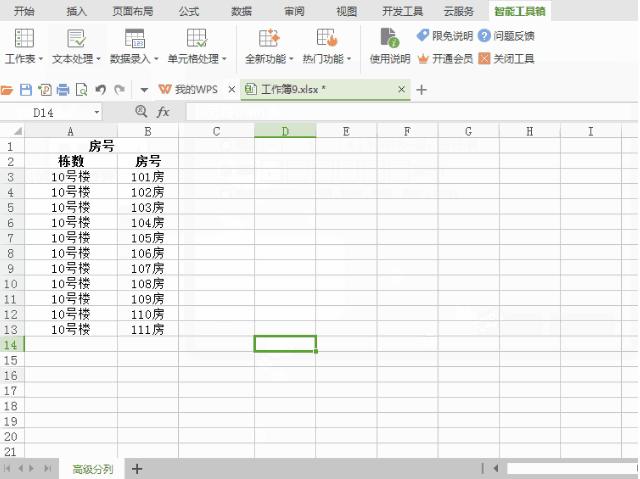Expand the 单元格处理 dropdown arrow
Screen dimensions: 640x479
224,60
